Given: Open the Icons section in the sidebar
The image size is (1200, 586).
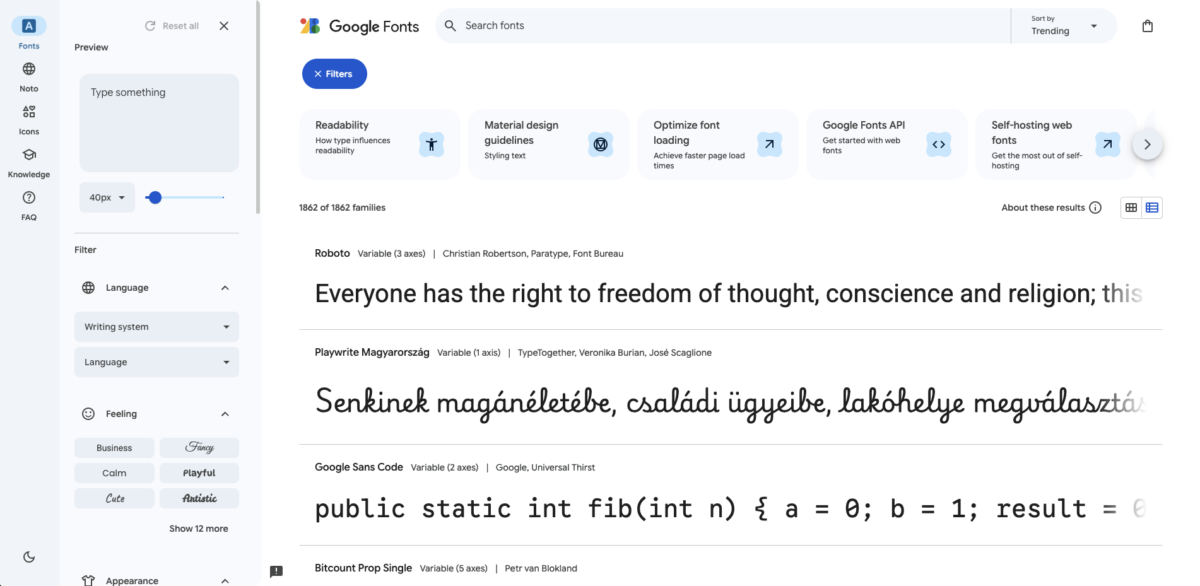Looking at the screenshot, I should tap(29, 119).
